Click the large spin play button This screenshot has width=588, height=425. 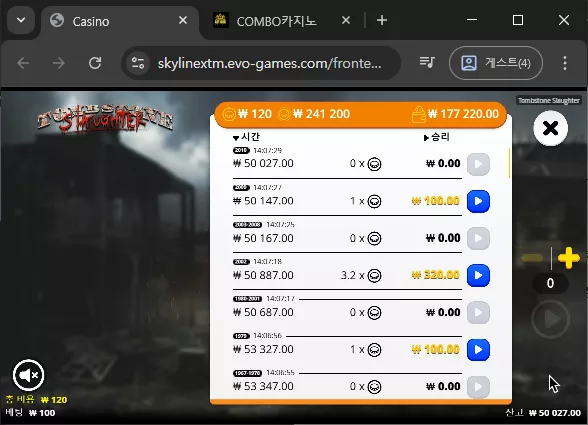click(x=550, y=319)
